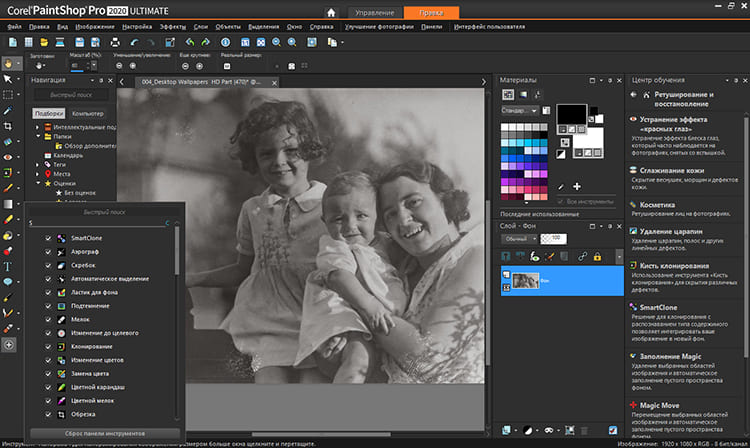Open the Обычный blend mode dropdown
750x448 pixels.
520,239
